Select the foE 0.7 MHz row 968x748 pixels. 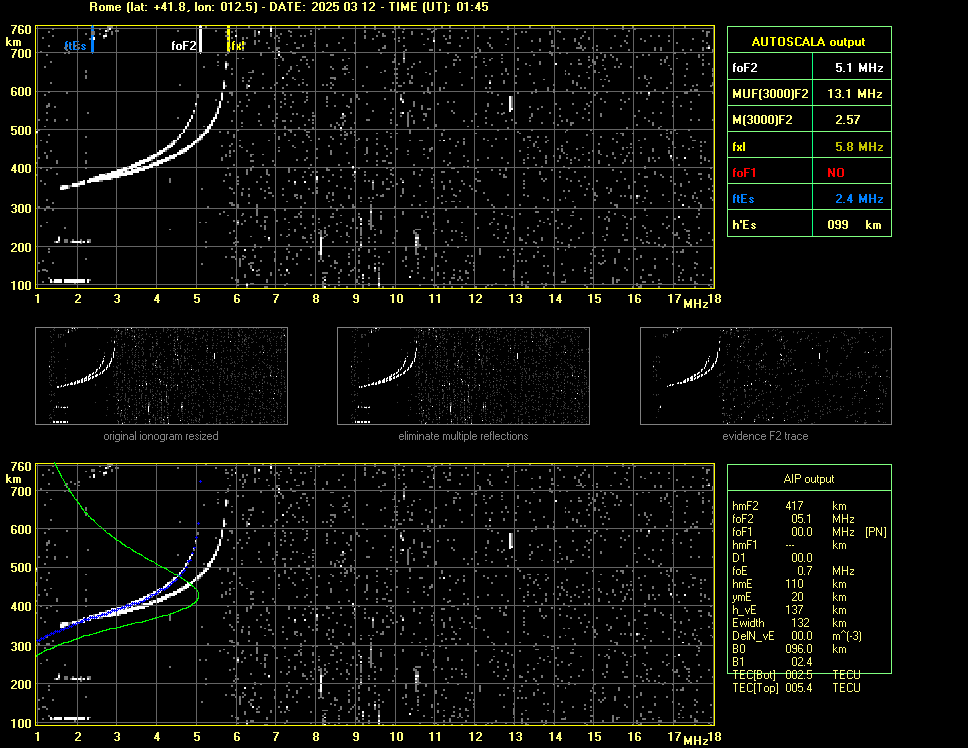[796, 571]
